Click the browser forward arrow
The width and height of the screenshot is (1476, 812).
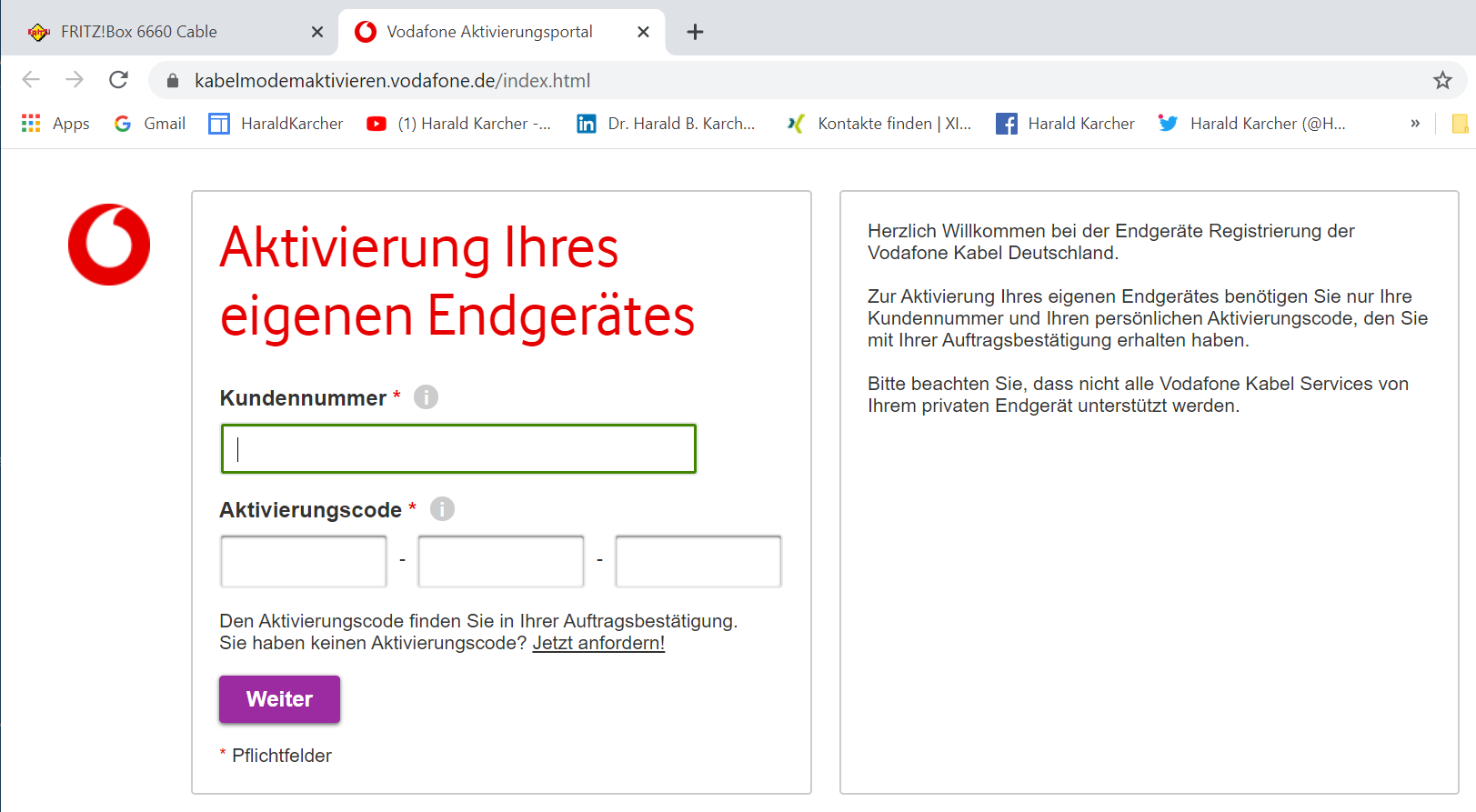(75, 80)
